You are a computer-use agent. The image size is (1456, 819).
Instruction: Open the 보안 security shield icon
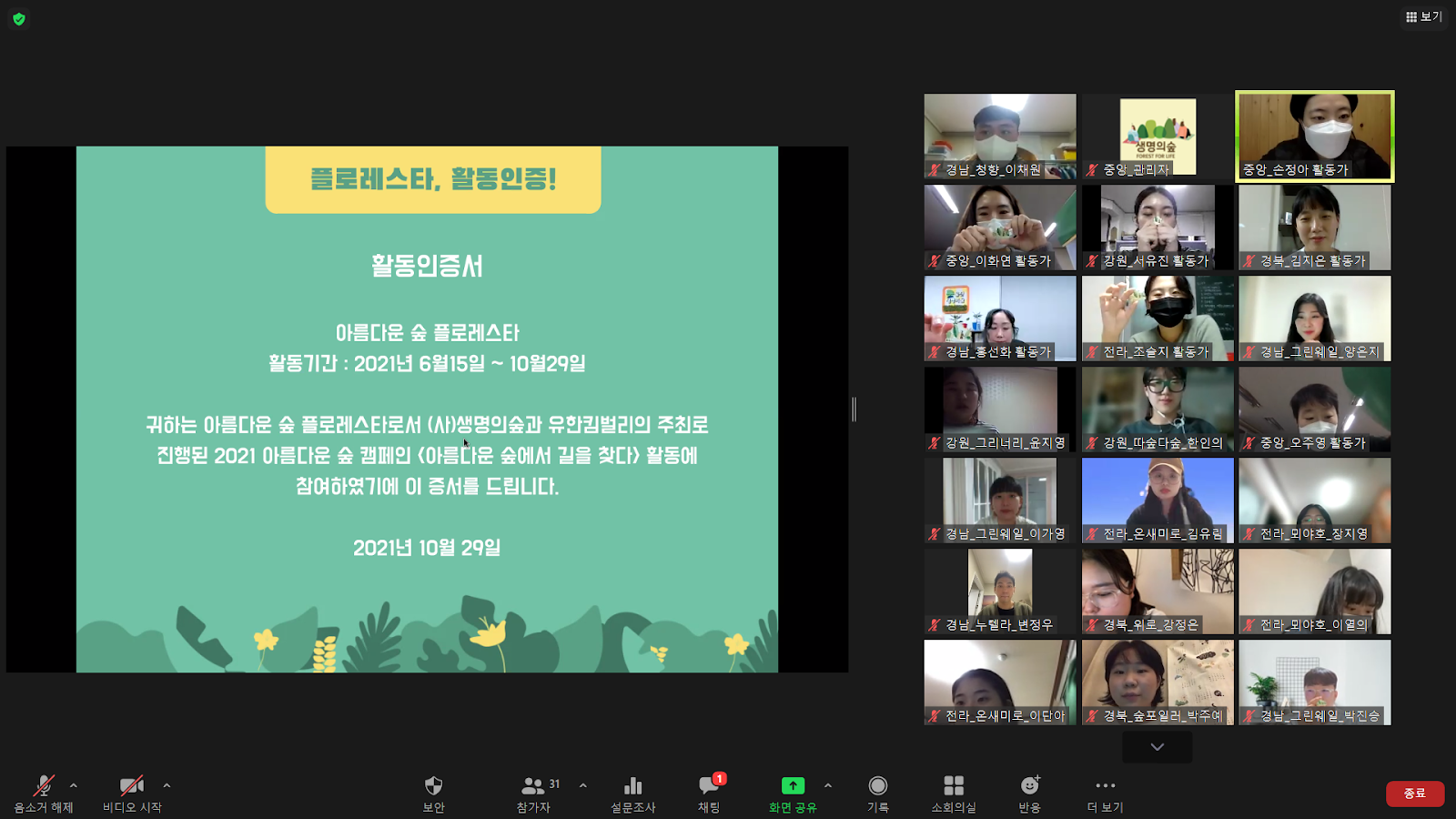click(x=433, y=785)
